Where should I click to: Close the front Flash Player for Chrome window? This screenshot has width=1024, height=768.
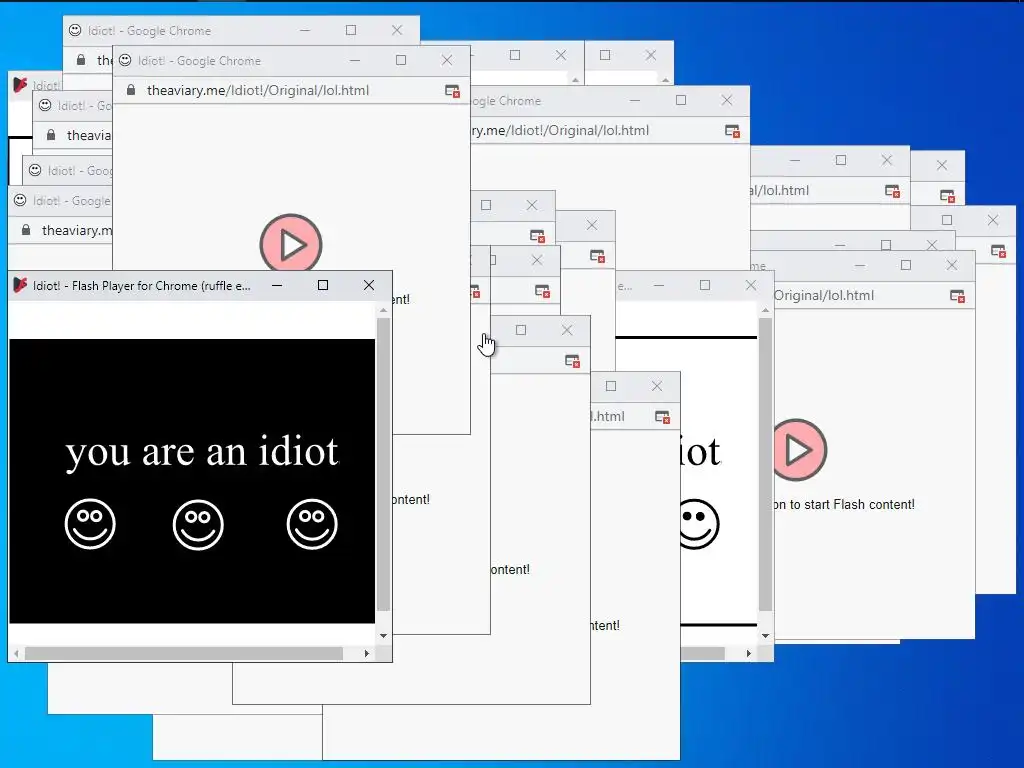(x=369, y=285)
